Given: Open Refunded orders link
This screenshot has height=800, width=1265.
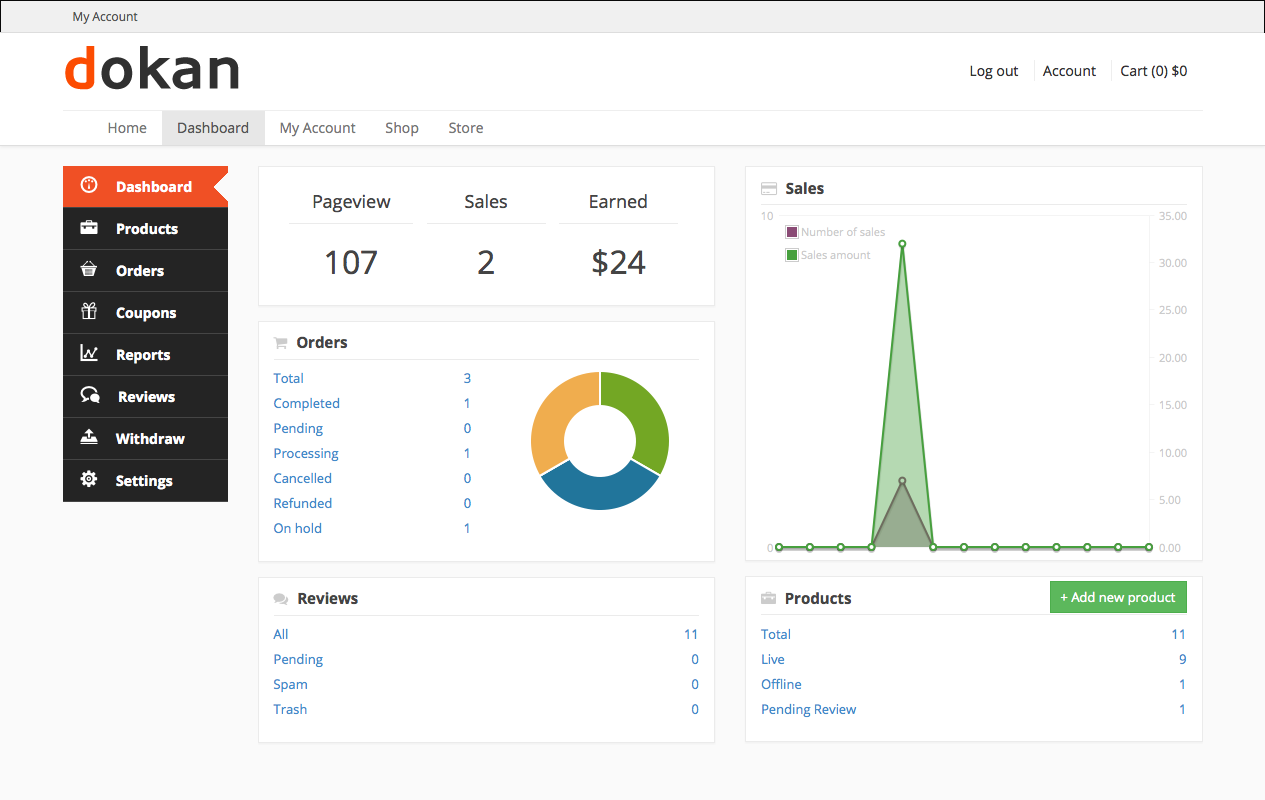Looking at the screenshot, I should click(303, 503).
